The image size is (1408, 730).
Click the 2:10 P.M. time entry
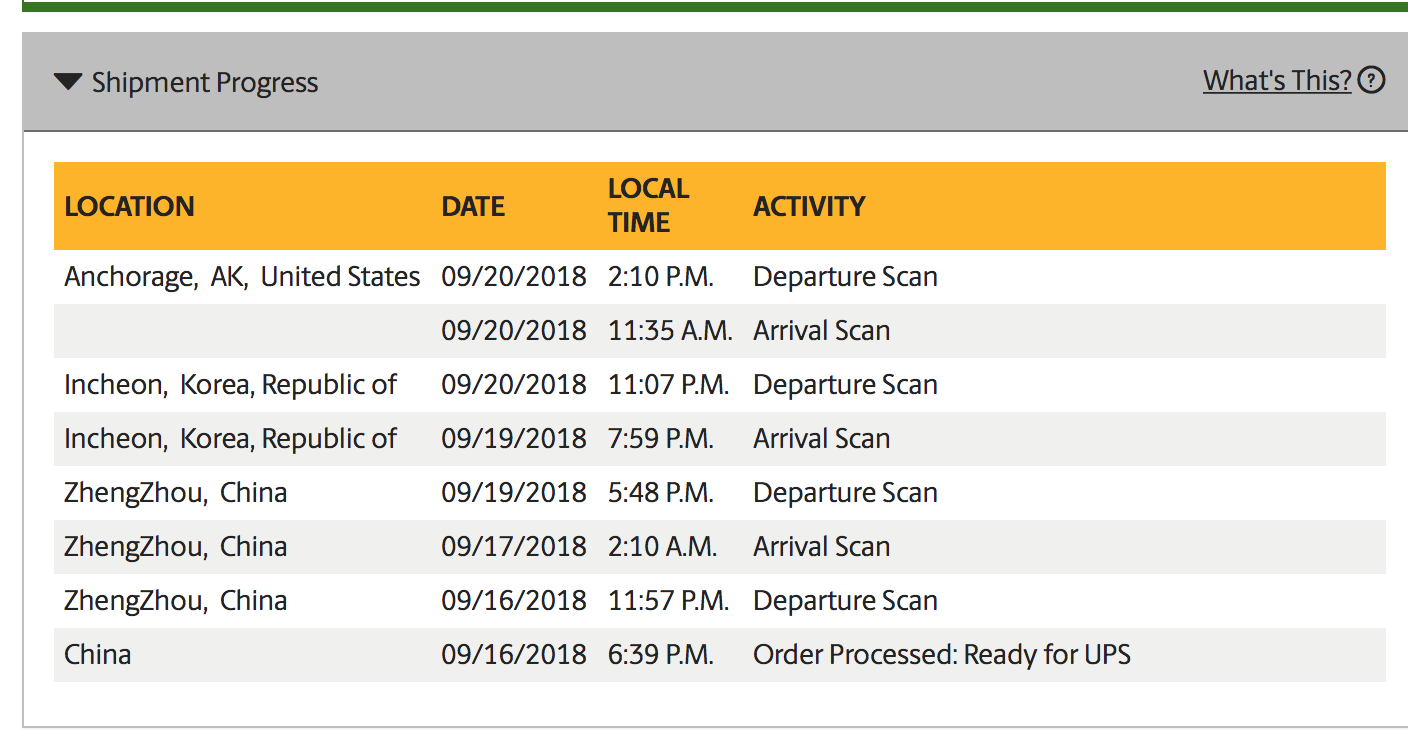click(x=660, y=276)
